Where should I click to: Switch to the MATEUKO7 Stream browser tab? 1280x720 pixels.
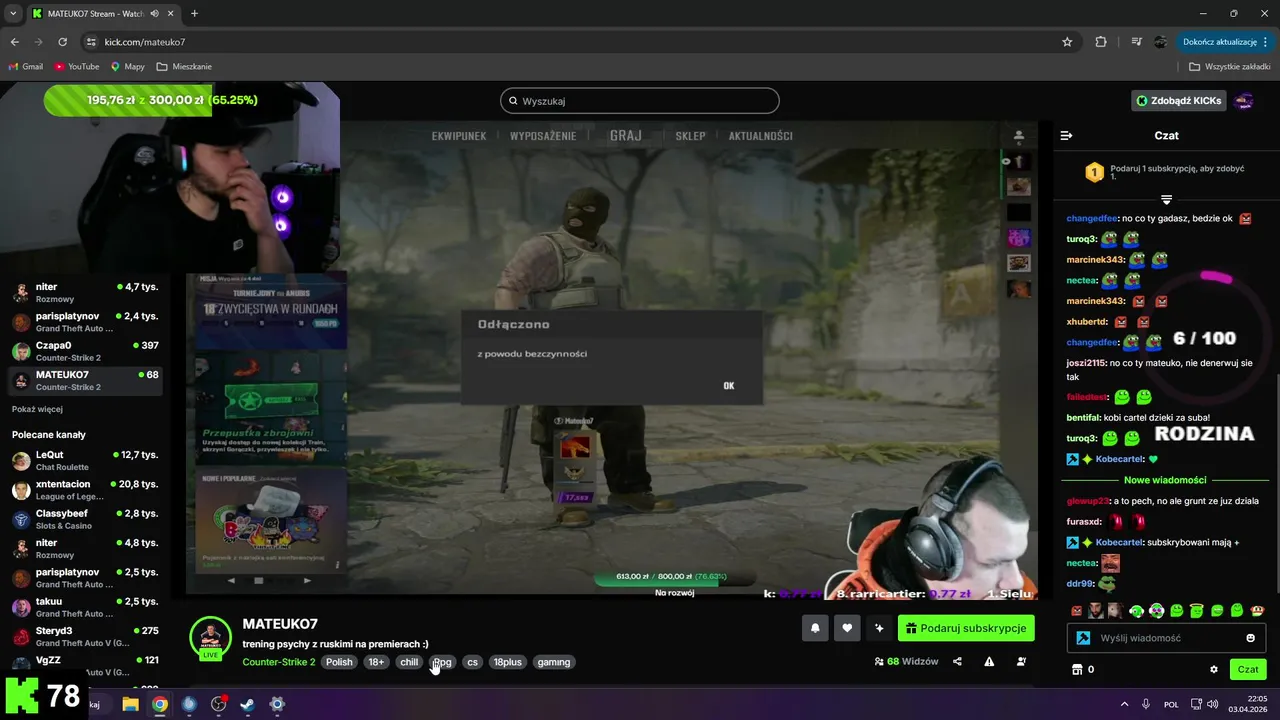(102, 14)
